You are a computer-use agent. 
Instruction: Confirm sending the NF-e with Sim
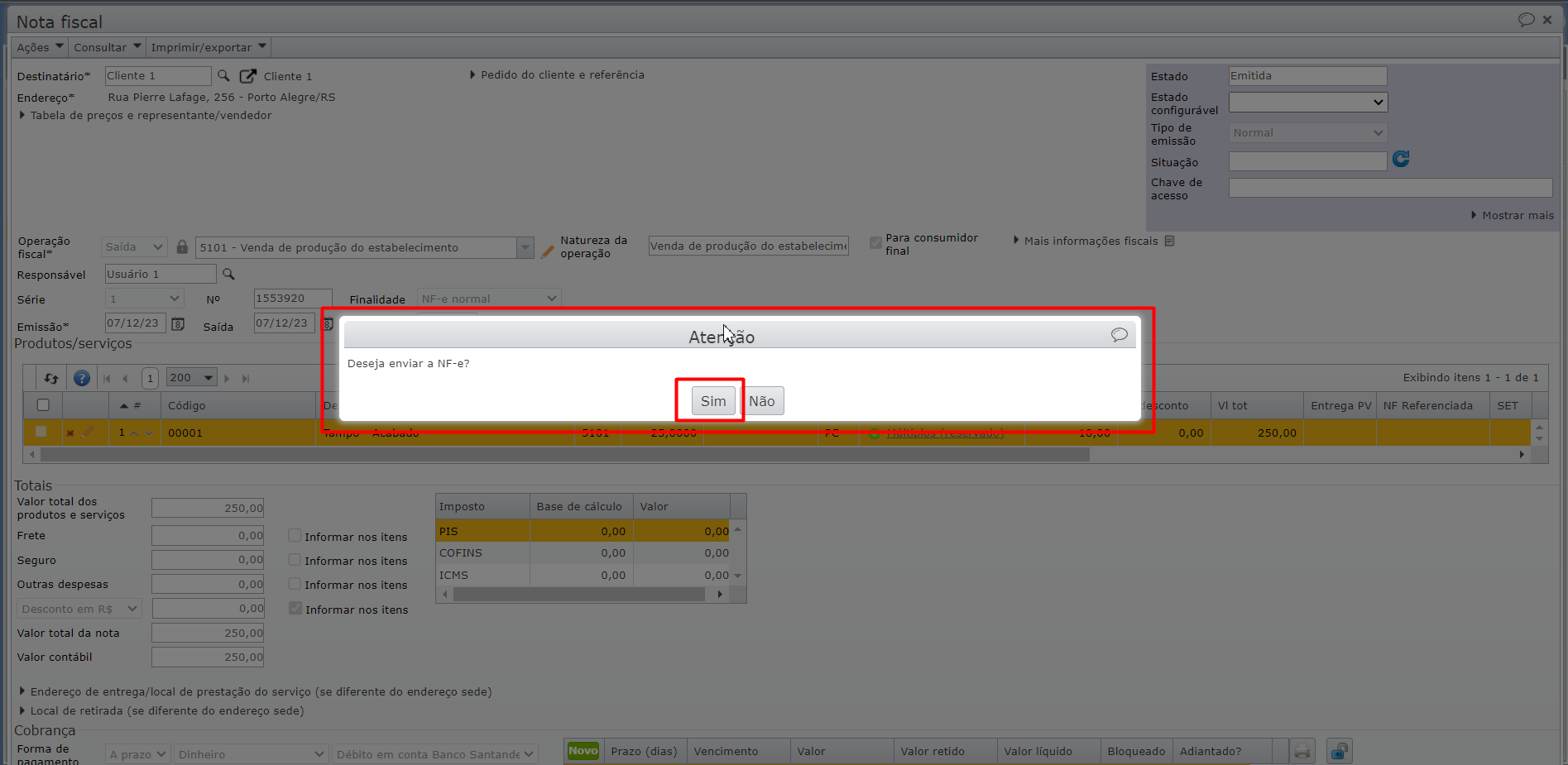click(x=713, y=401)
